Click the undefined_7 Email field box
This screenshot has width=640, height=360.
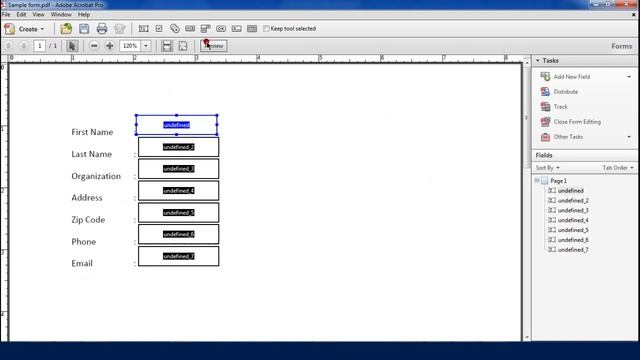178,256
